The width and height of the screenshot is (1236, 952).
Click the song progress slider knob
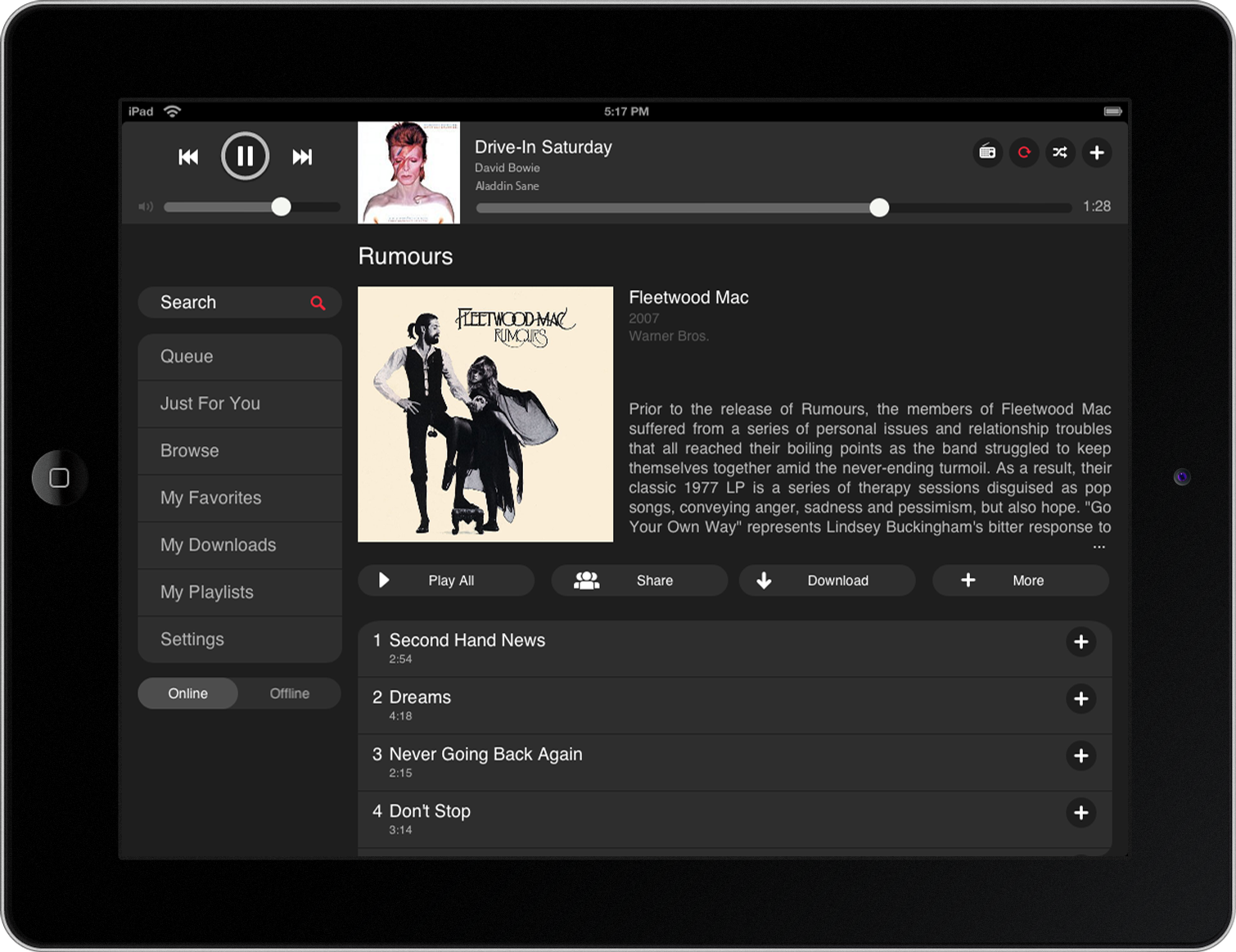pyautogui.click(x=879, y=207)
